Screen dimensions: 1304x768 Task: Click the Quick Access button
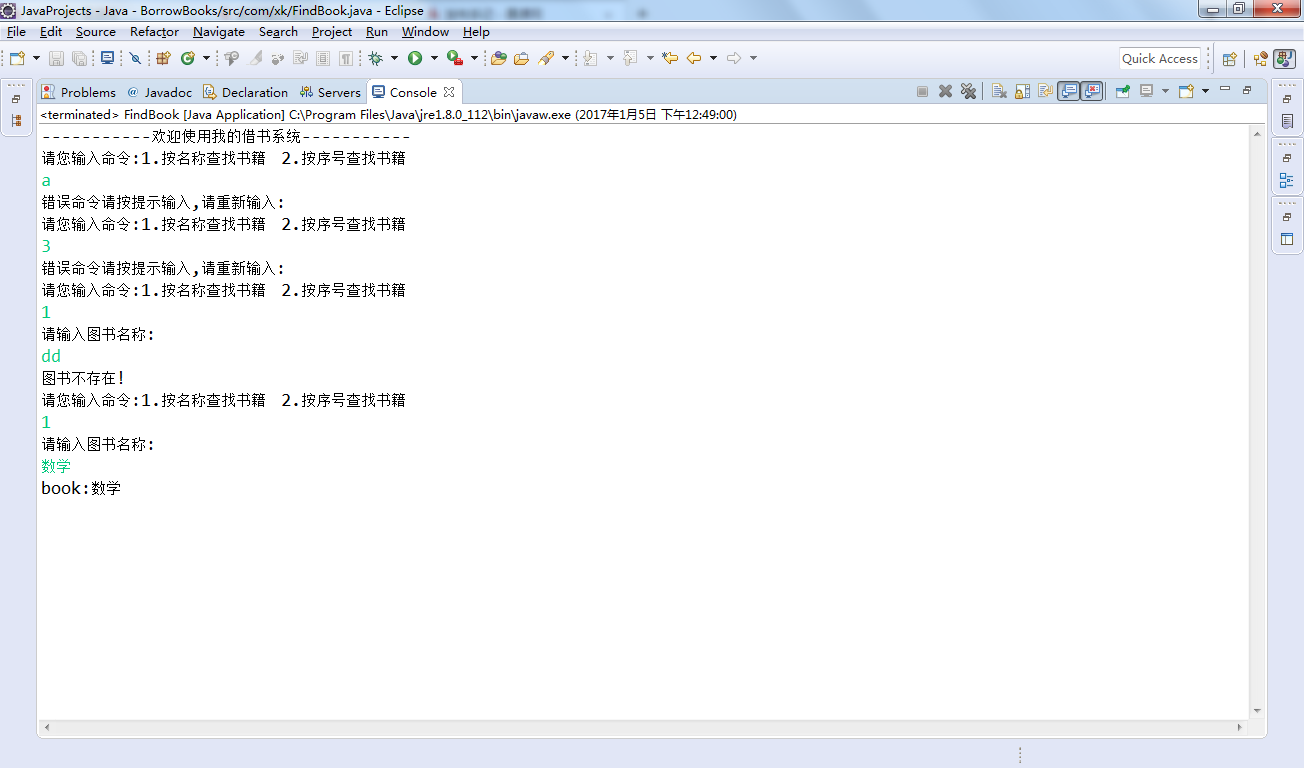coord(1159,58)
